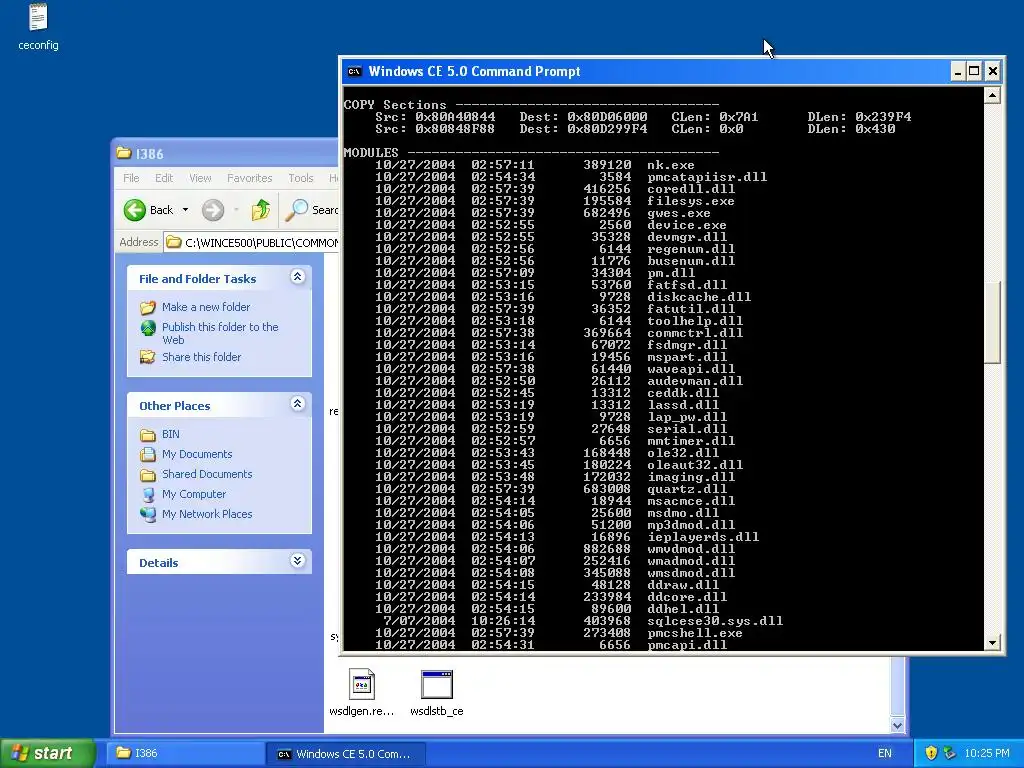Minimize the Command Prompt window

tap(957, 71)
